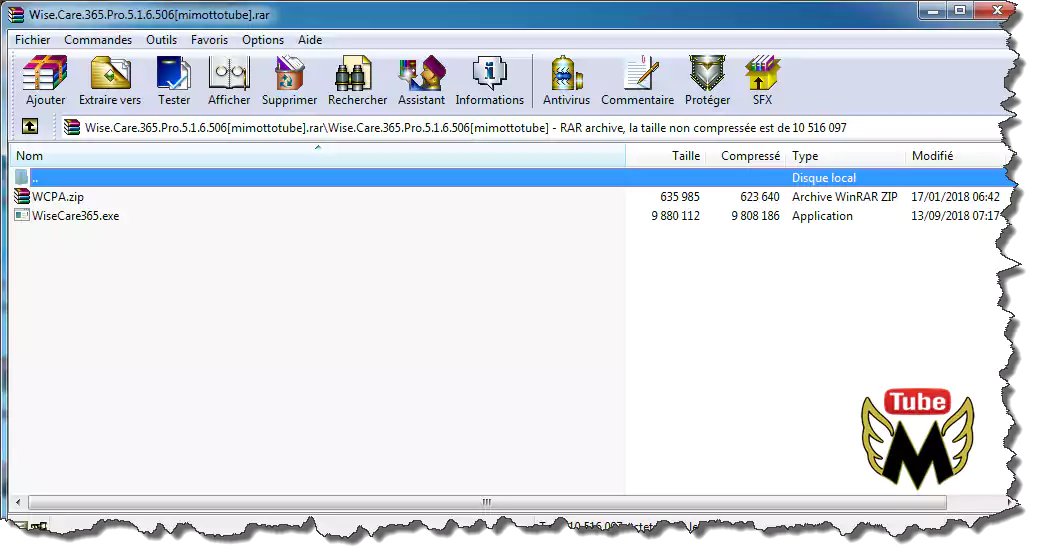
Task: Open the Options menu
Action: coord(263,40)
